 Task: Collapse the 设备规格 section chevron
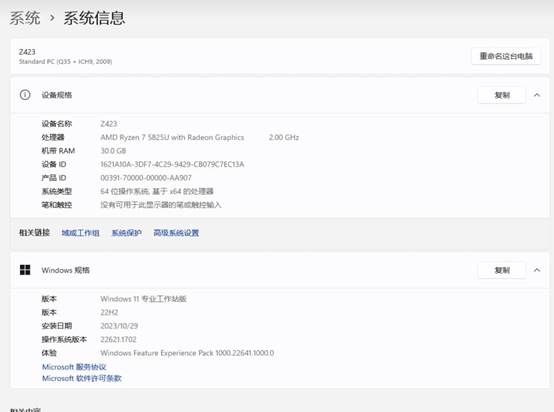click(x=537, y=95)
